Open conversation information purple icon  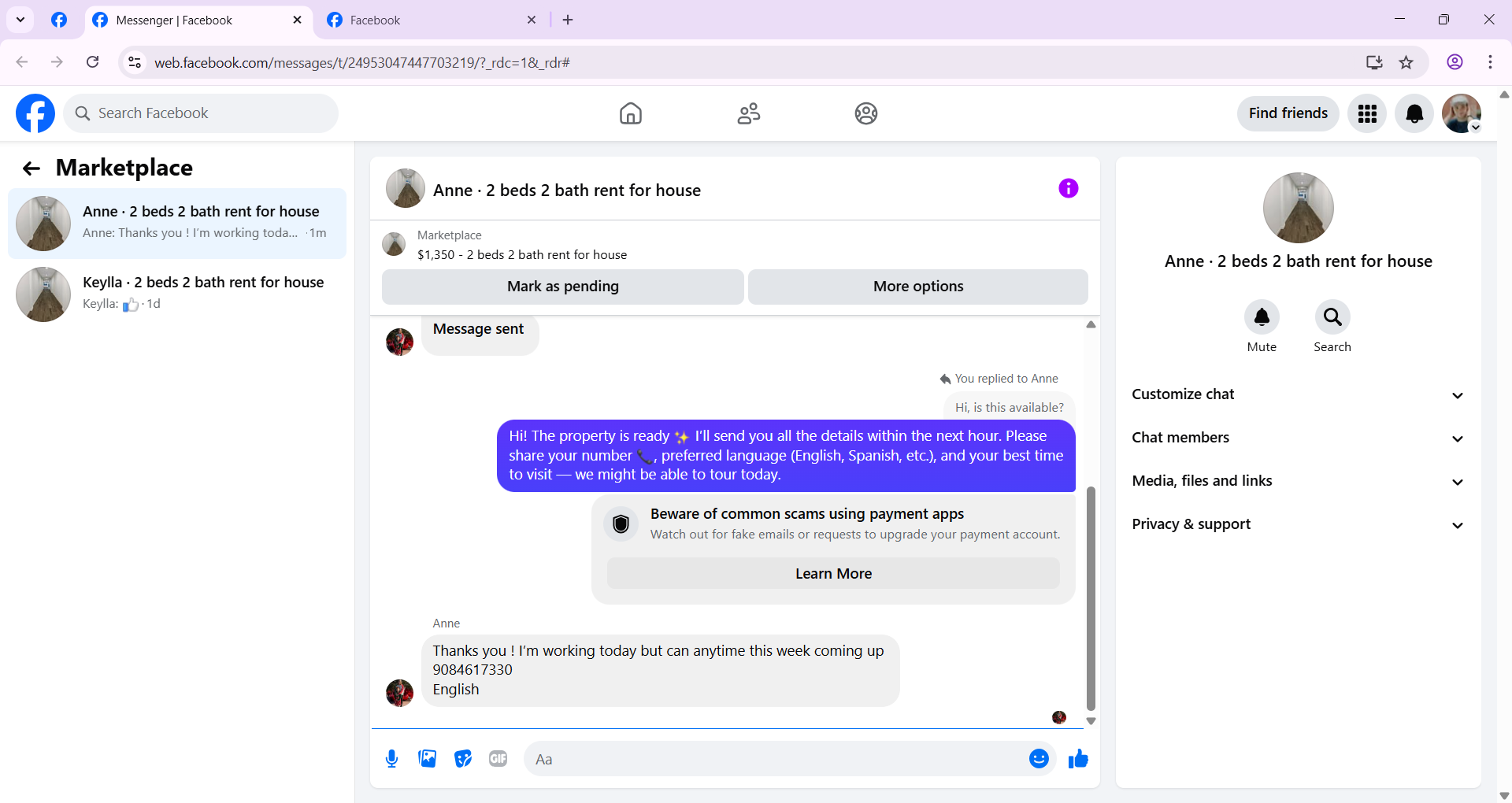click(x=1068, y=188)
